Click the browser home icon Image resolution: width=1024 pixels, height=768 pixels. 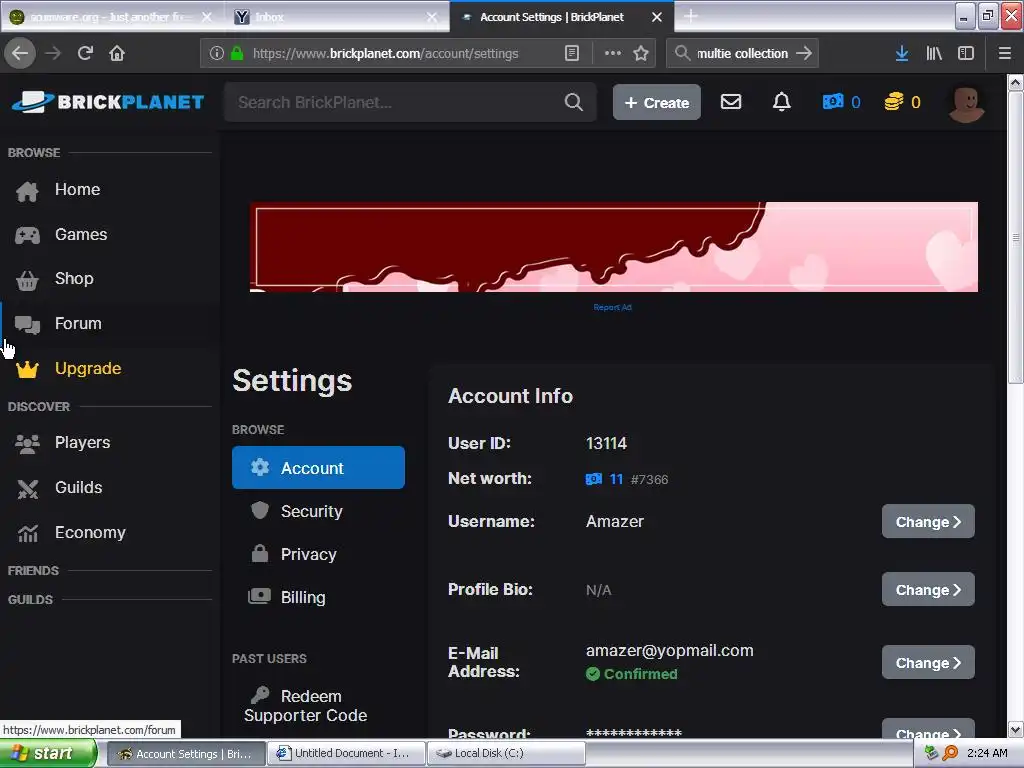pyautogui.click(x=117, y=53)
